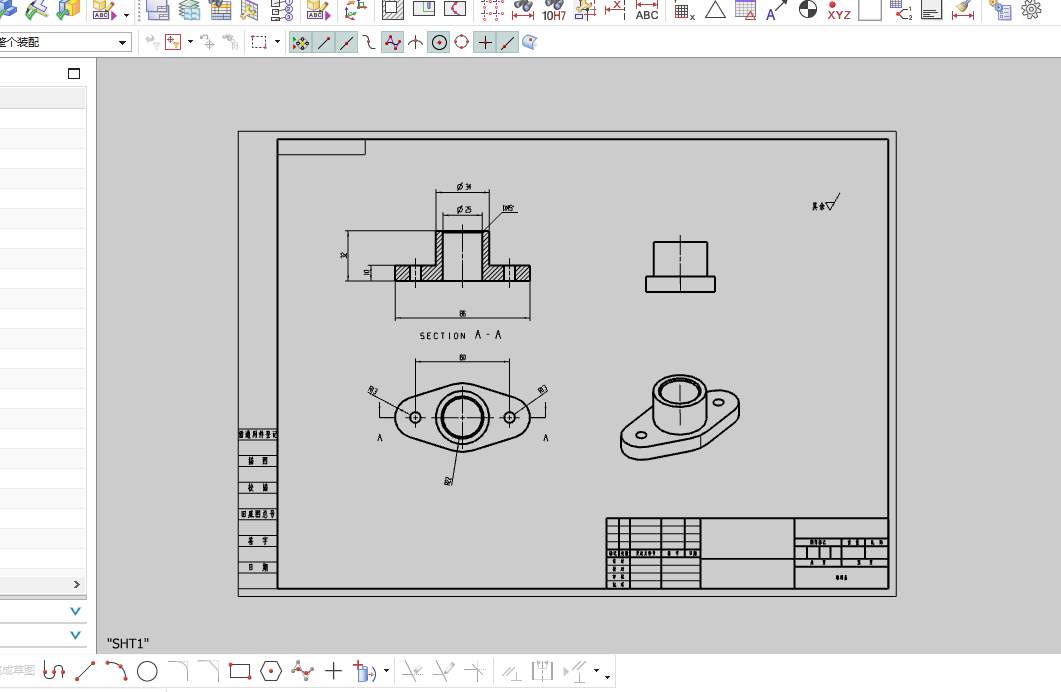This screenshot has width=1061, height=692.
Task: Click the 10H7 fit tolerance icon
Action: (x=553, y=11)
